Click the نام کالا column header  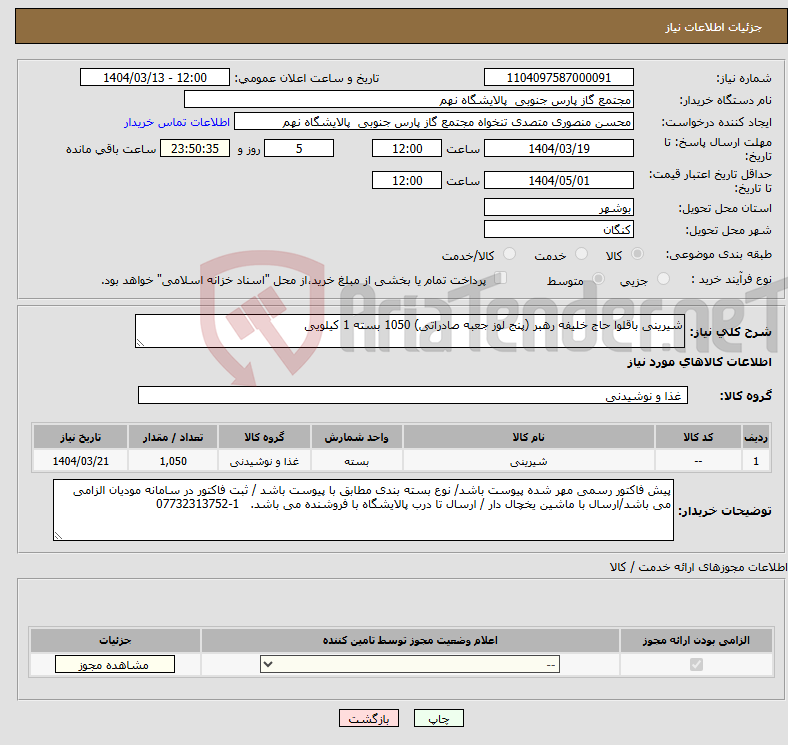529,437
